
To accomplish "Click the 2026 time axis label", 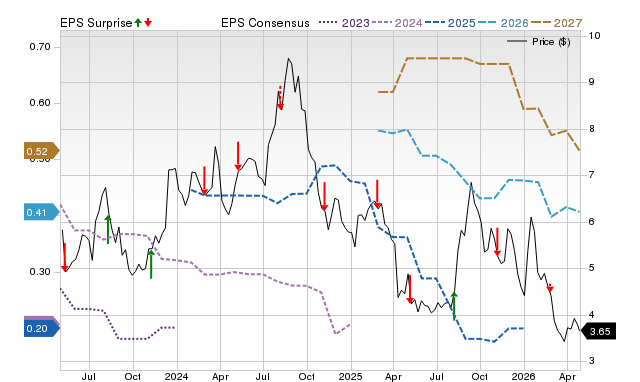I will (x=524, y=376).
